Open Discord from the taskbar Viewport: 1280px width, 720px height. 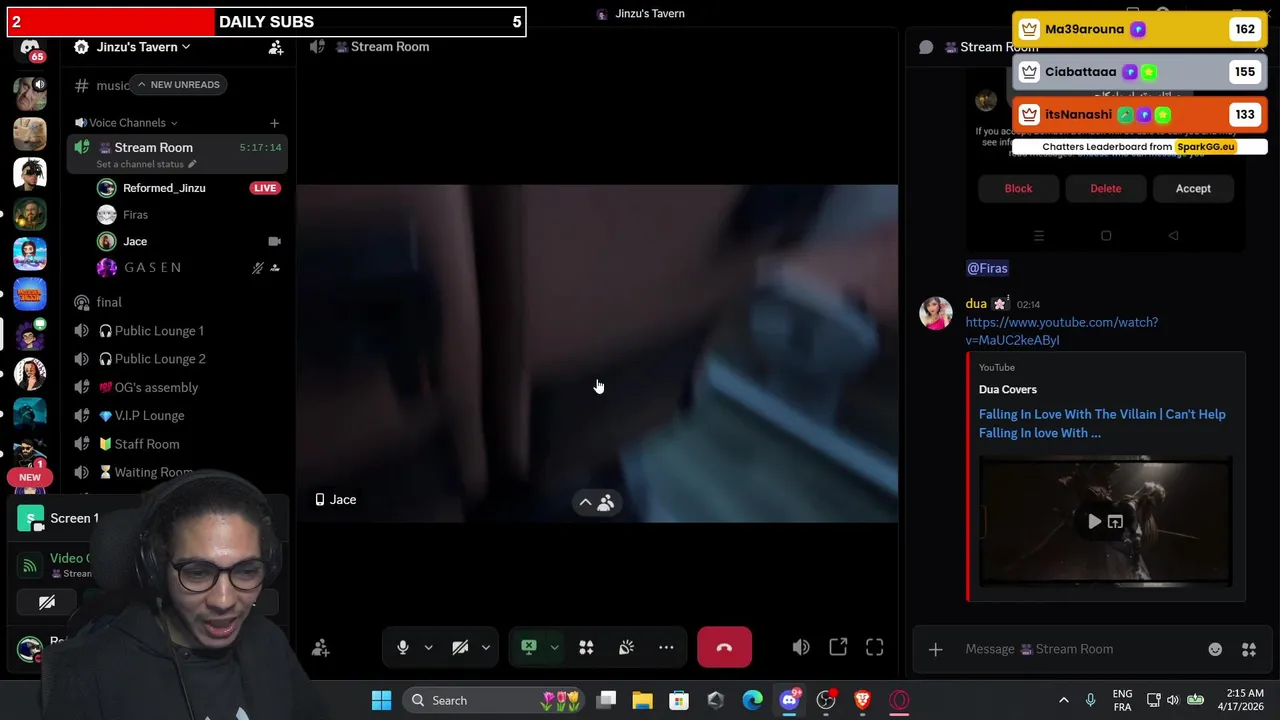click(789, 700)
